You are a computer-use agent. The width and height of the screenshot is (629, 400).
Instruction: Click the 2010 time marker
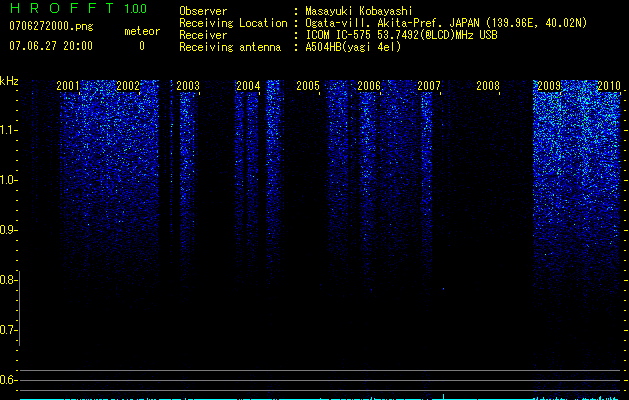tap(609, 86)
